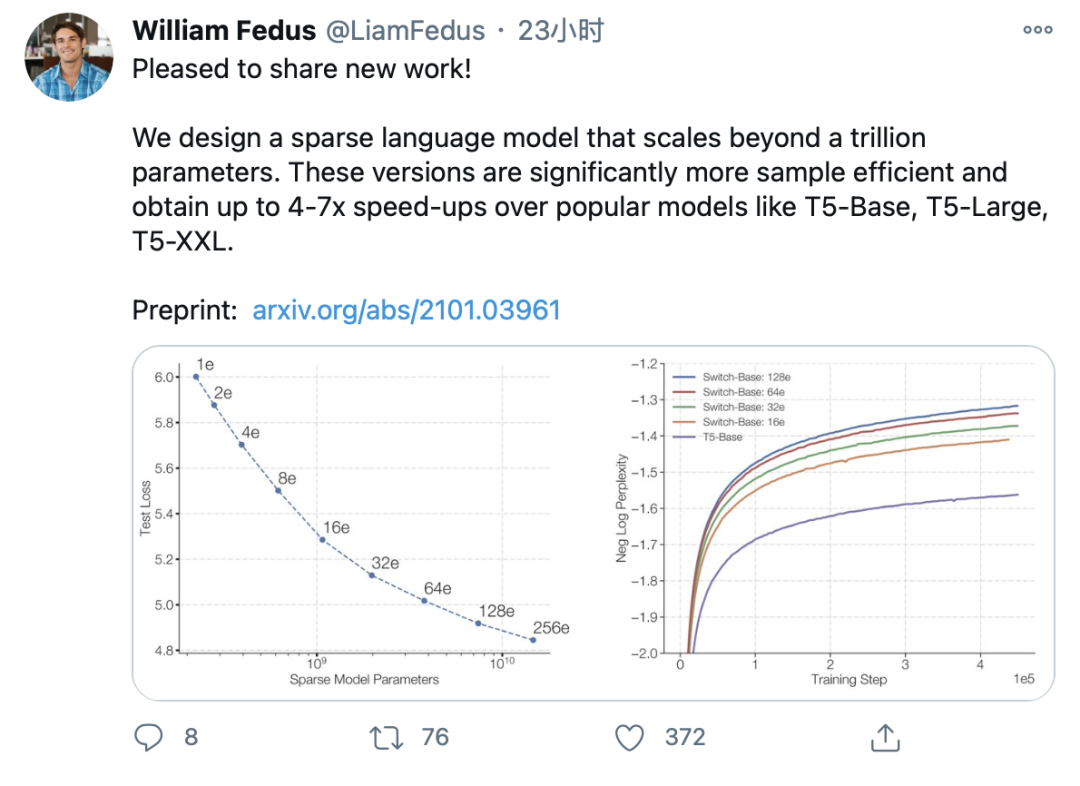1080x786 pixels.
Task: Open William Fedus's profile photo
Action: tap(69, 57)
